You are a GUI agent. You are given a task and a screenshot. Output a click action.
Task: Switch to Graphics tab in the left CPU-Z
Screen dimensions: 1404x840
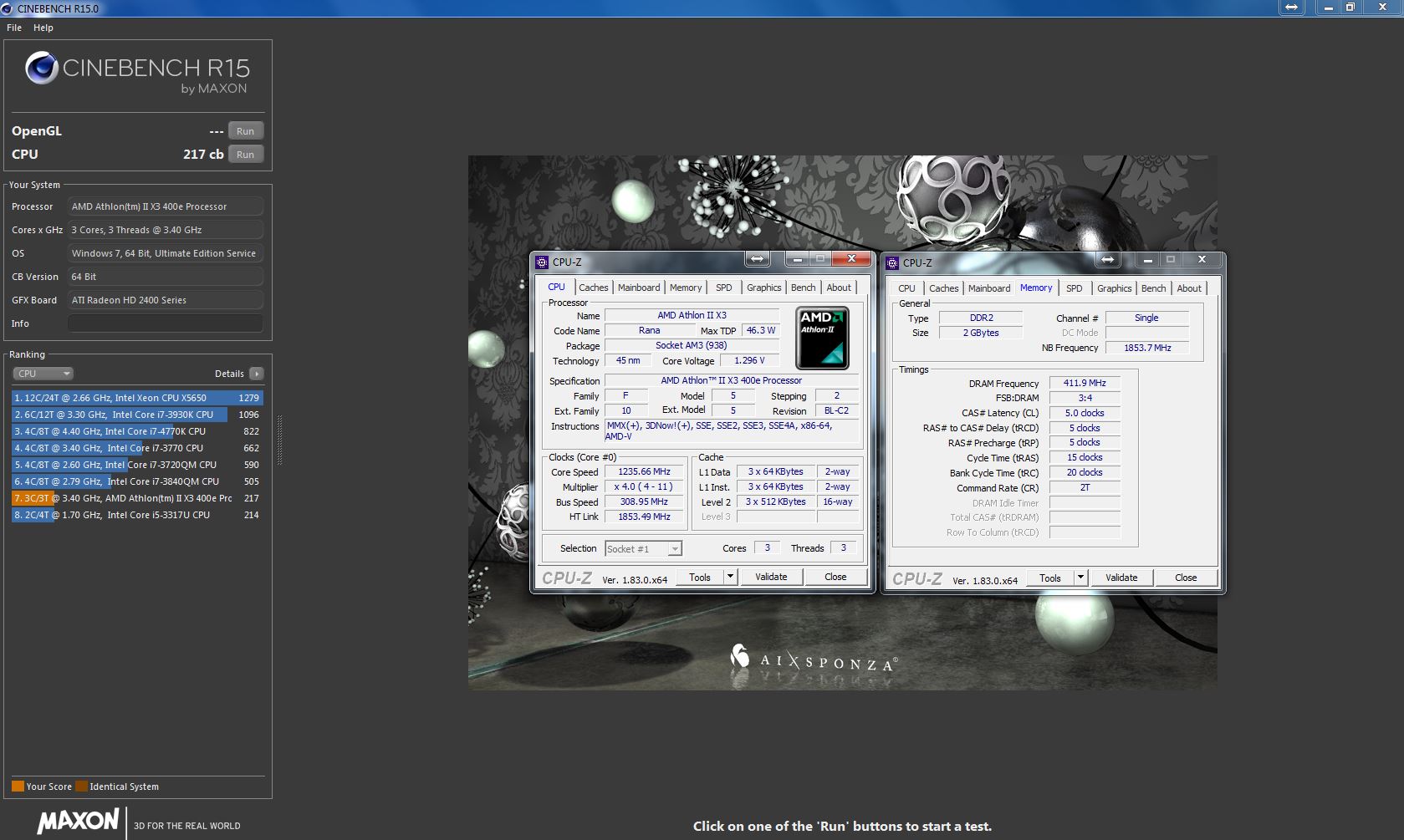pyautogui.click(x=764, y=288)
